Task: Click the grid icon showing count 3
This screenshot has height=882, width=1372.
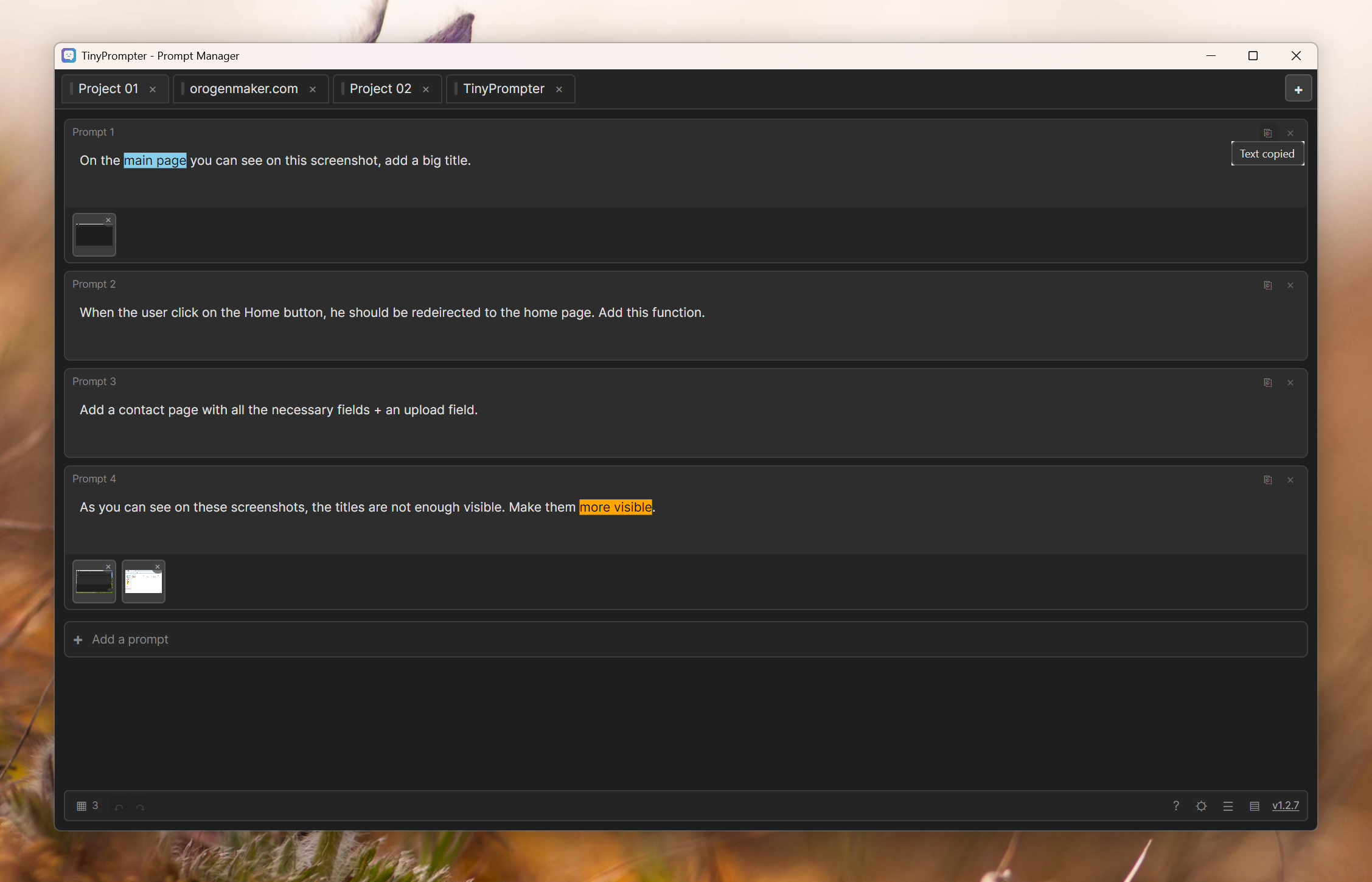Action: pyautogui.click(x=82, y=806)
